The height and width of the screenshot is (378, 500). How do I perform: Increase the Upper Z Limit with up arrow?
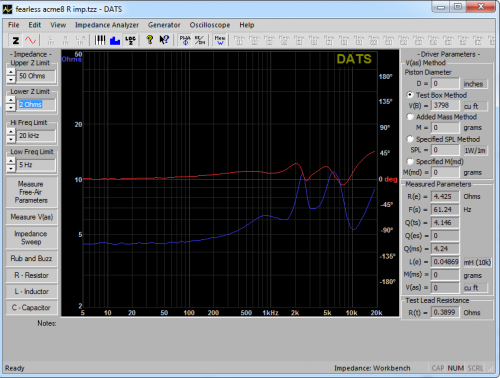click(11, 73)
